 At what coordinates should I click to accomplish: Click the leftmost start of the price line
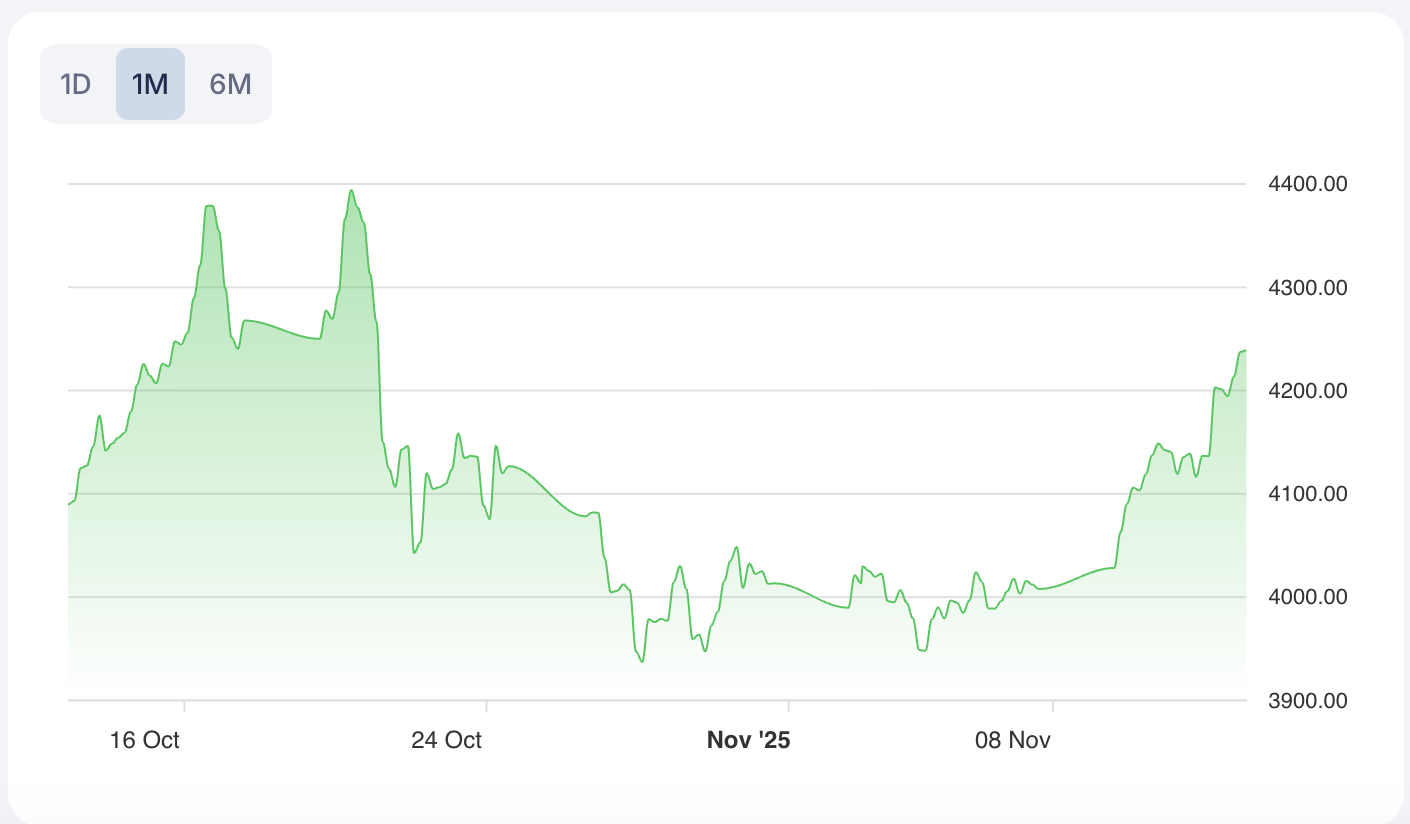(69, 504)
